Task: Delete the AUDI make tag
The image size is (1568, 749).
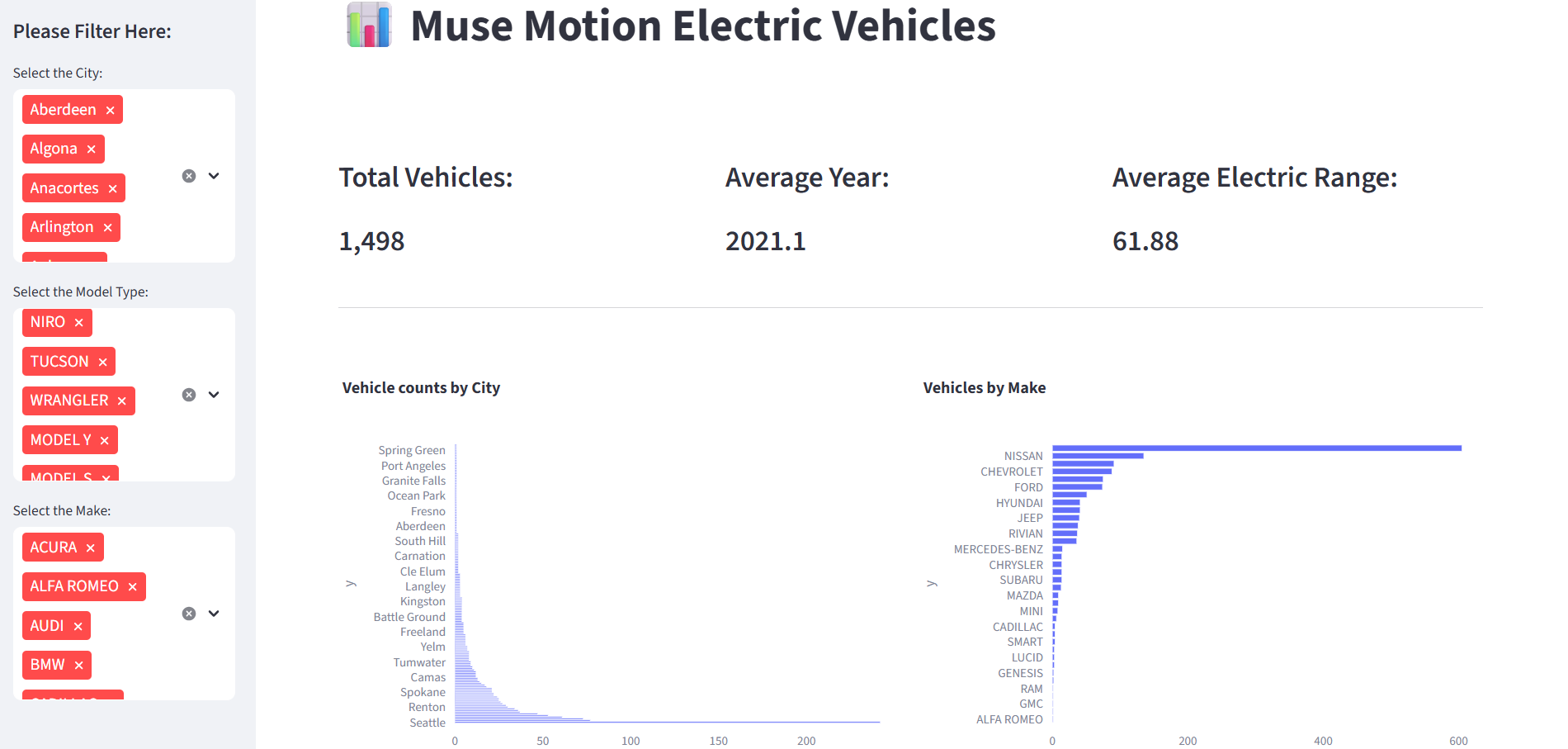Action: tap(78, 627)
